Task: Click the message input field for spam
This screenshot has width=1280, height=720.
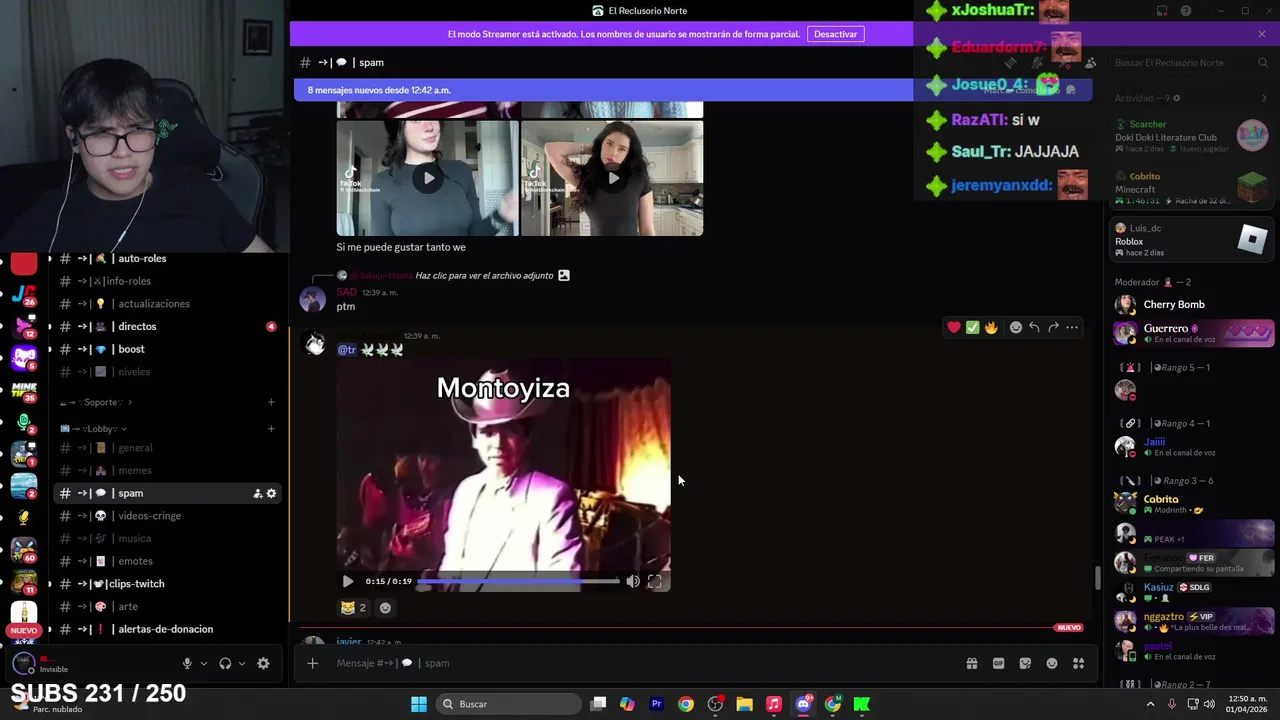Action: [x=640, y=663]
